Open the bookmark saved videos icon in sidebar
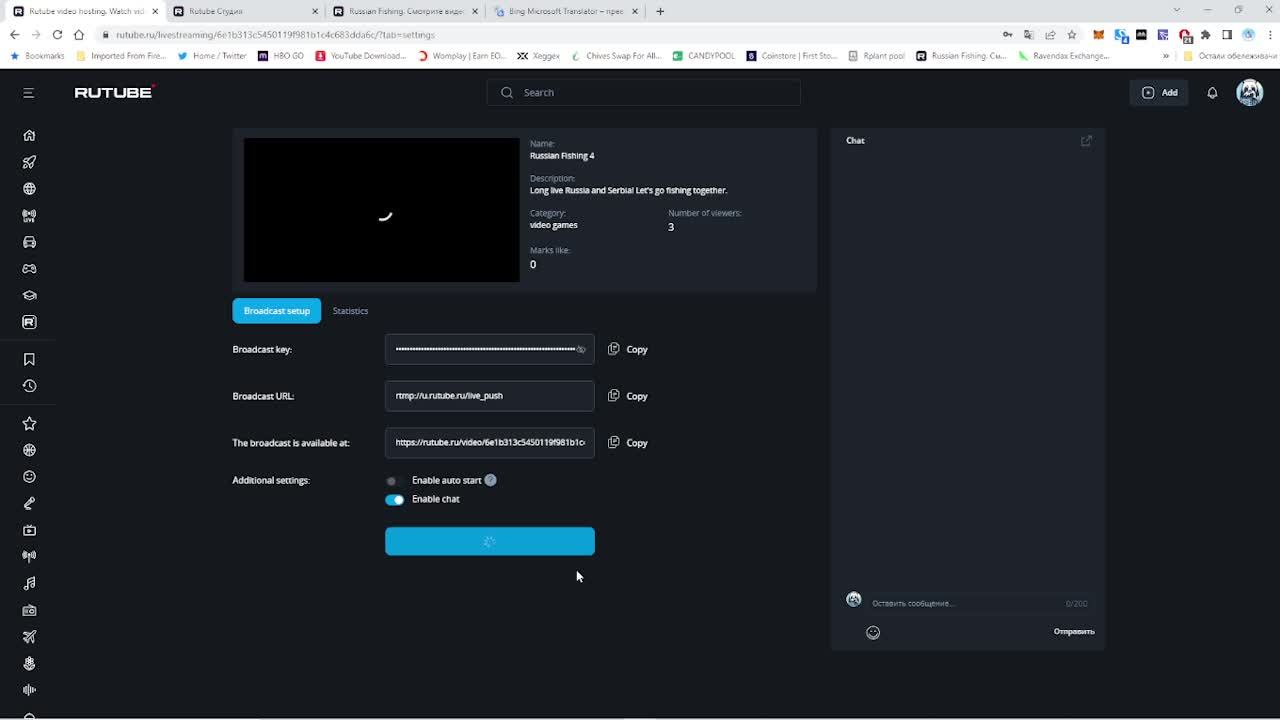Image resolution: width=1280 pixels, height=720 pixels. click(x=29, y=359)
